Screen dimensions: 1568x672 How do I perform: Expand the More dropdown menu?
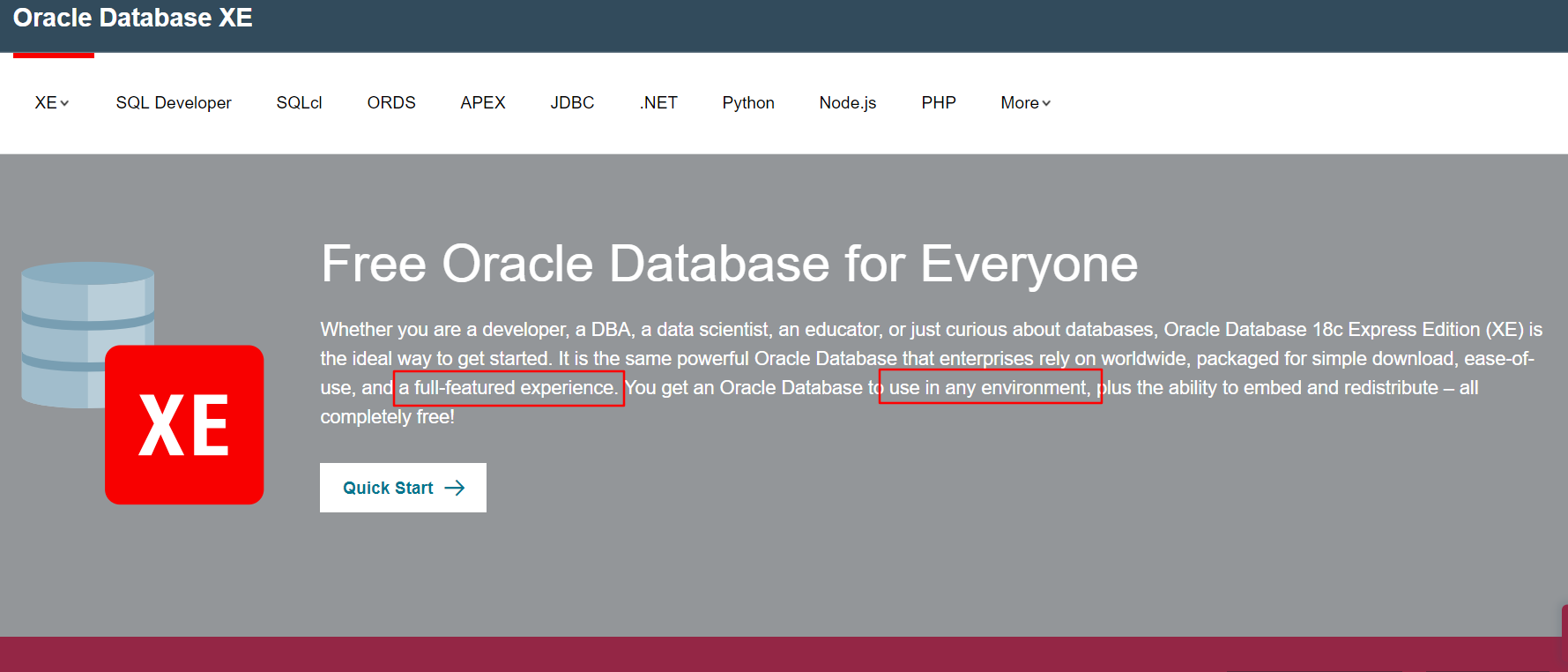tap(1026, 103)
